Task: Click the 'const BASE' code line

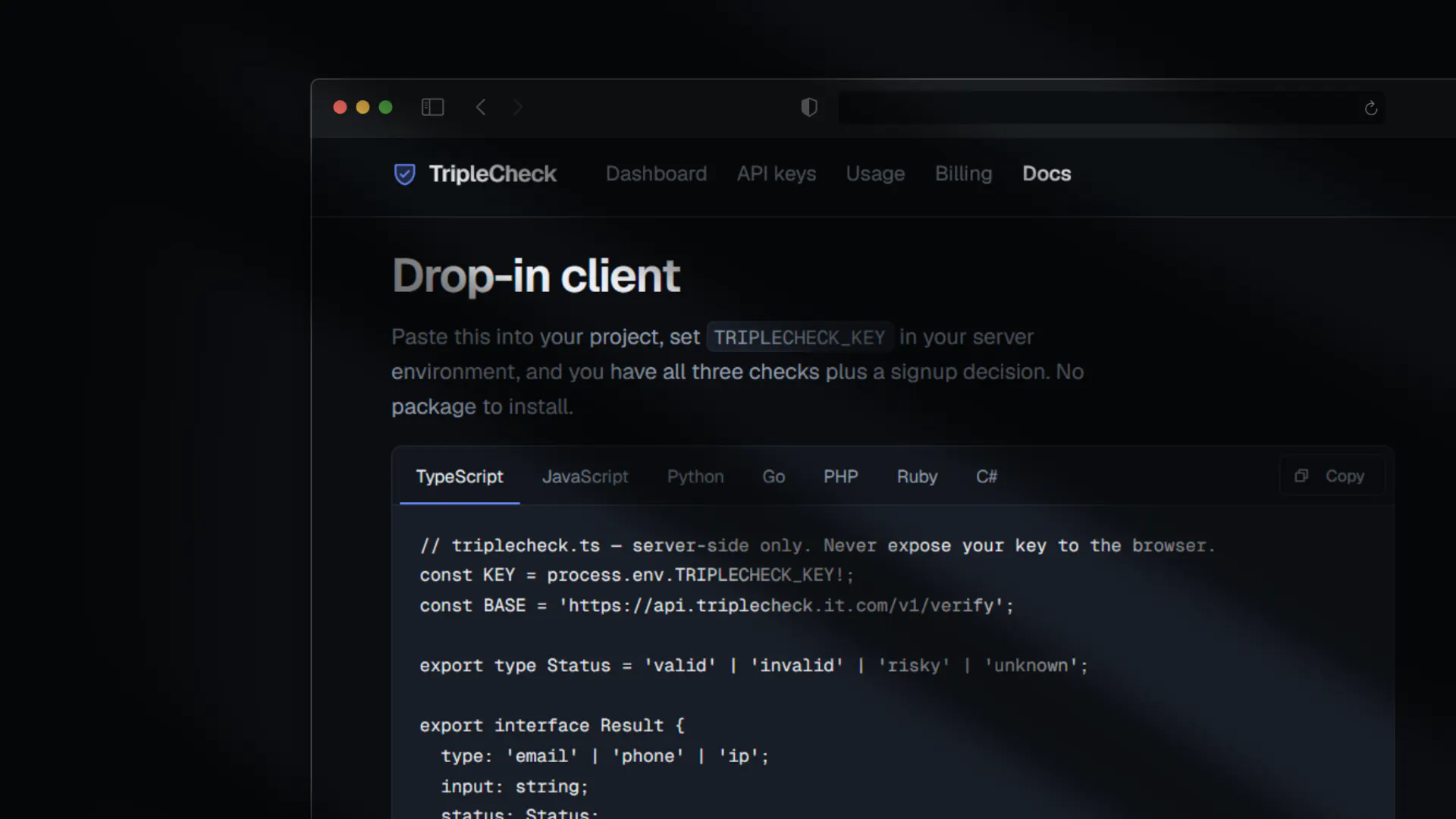Action: 717,605
